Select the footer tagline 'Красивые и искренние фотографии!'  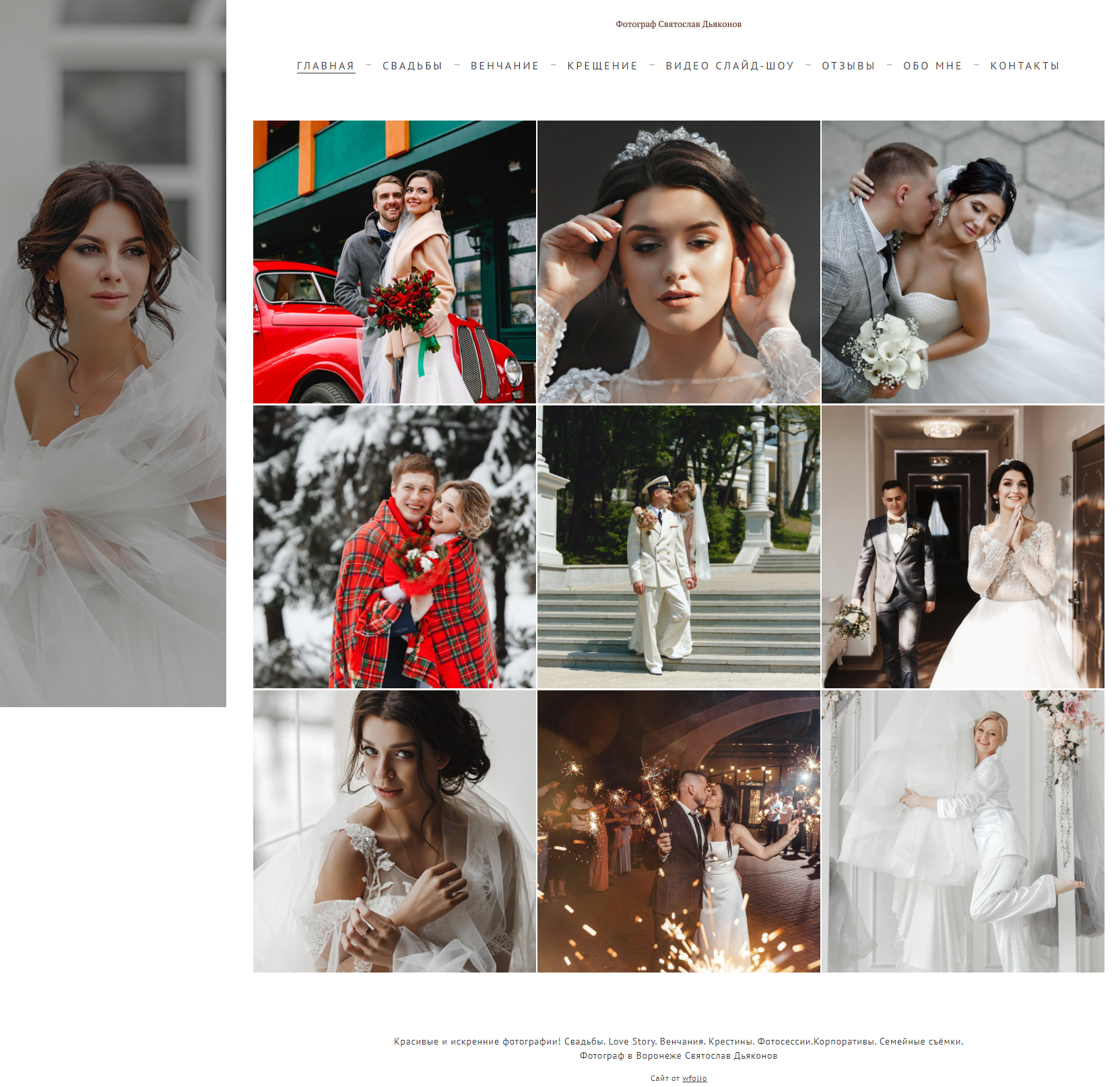pyautogui.click(x=477, y=1041)
